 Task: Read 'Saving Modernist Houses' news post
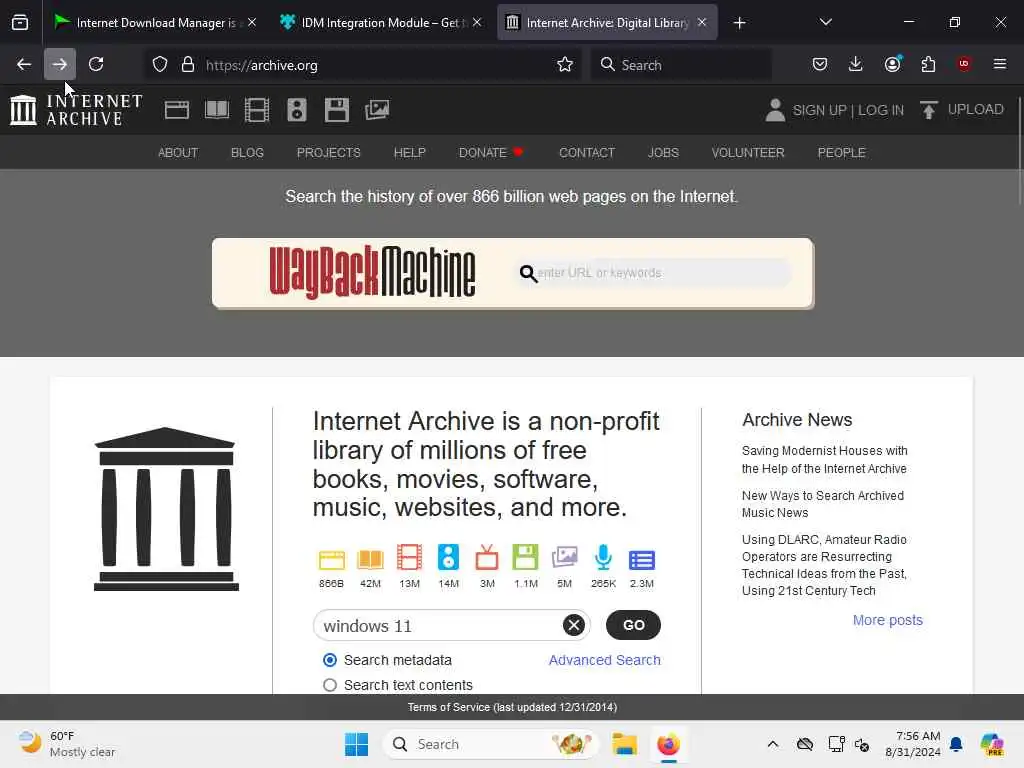(824, 460)
